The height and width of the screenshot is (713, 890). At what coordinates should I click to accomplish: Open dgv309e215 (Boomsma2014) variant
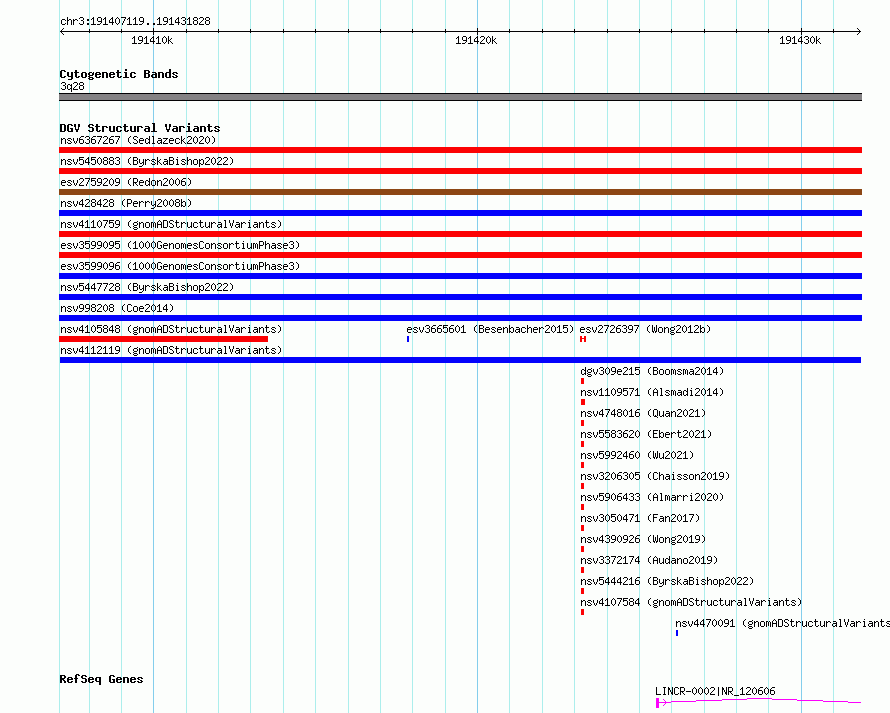652,371
